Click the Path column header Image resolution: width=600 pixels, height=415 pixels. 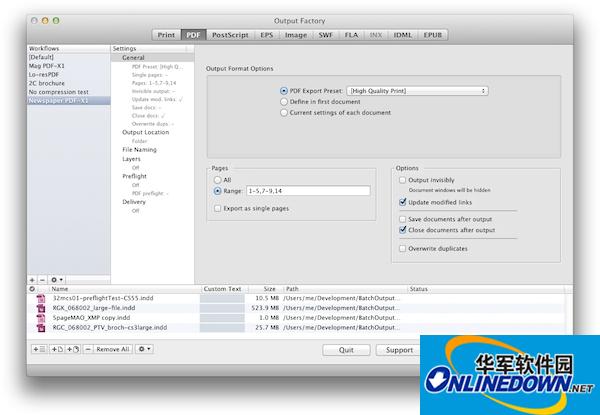(x=345, y=289)
